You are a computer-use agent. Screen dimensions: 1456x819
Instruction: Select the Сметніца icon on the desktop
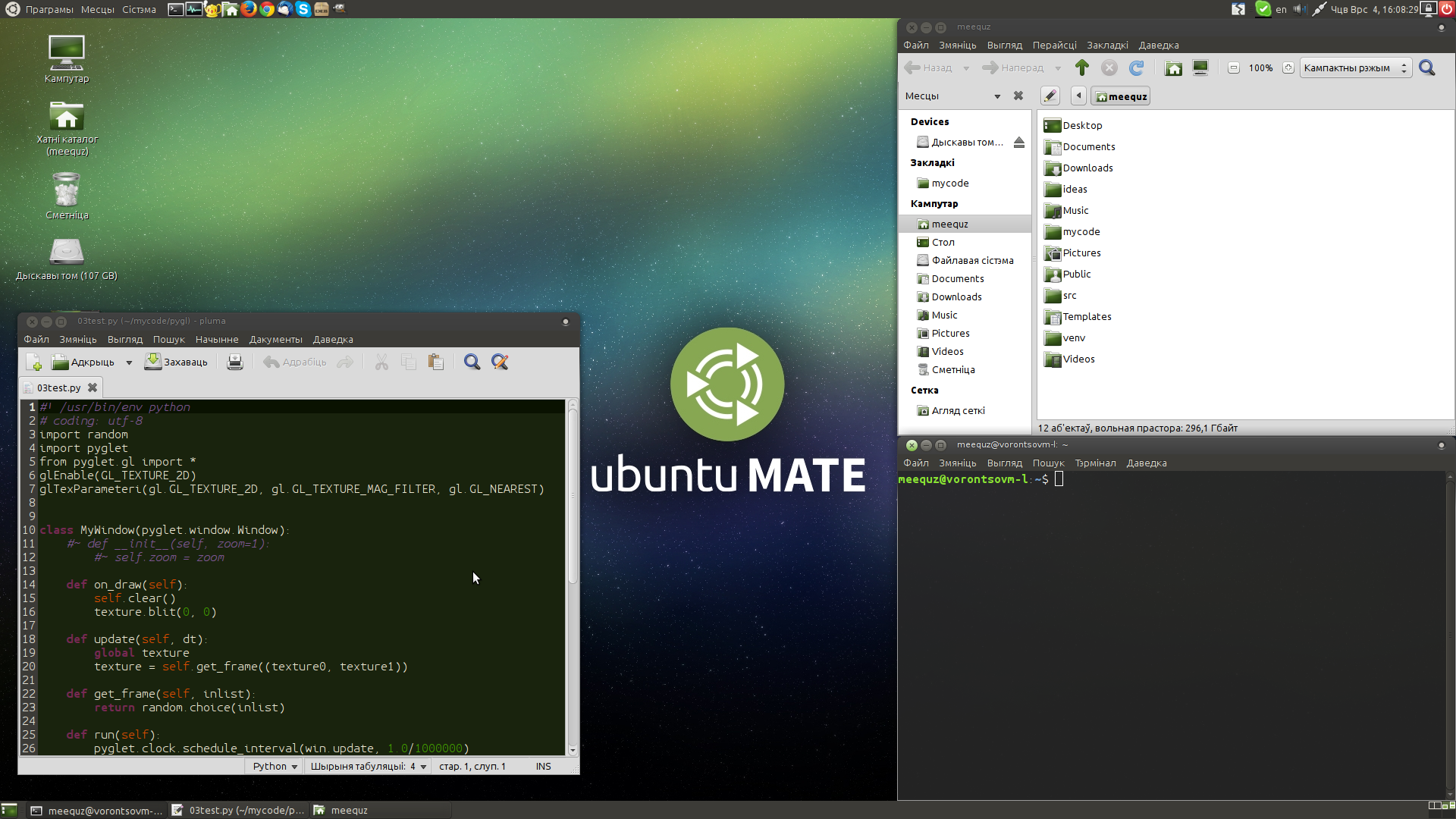click(x=67, y=196)
